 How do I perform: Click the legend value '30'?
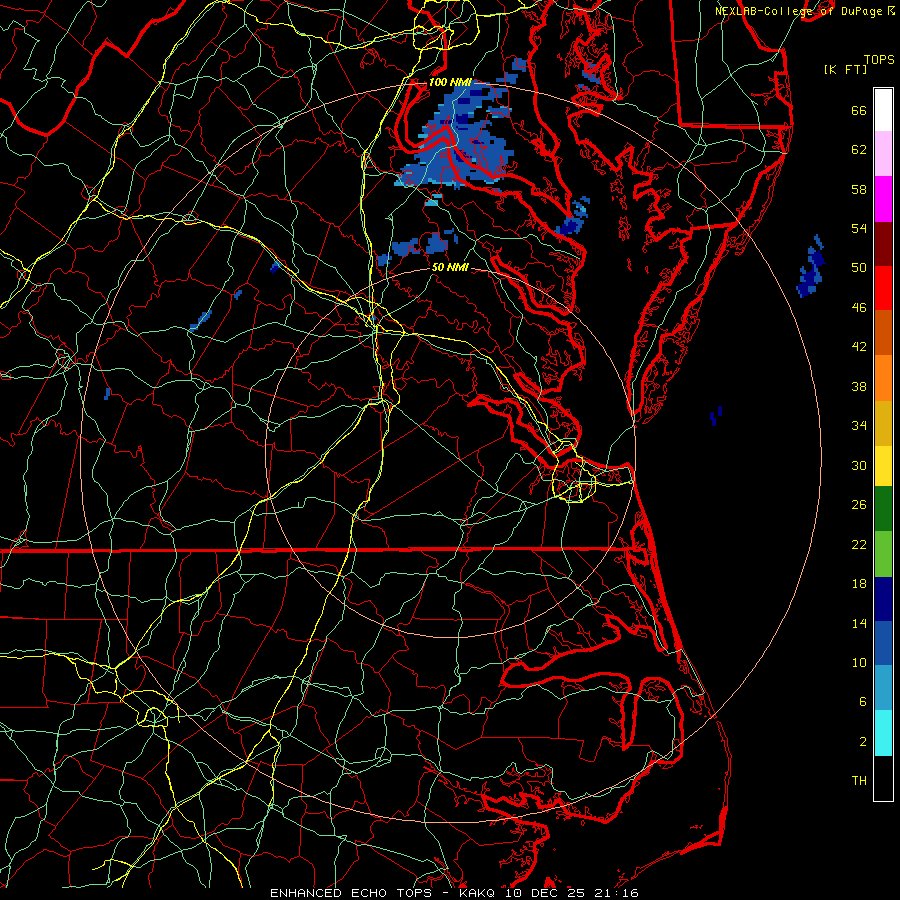point(859,465)
